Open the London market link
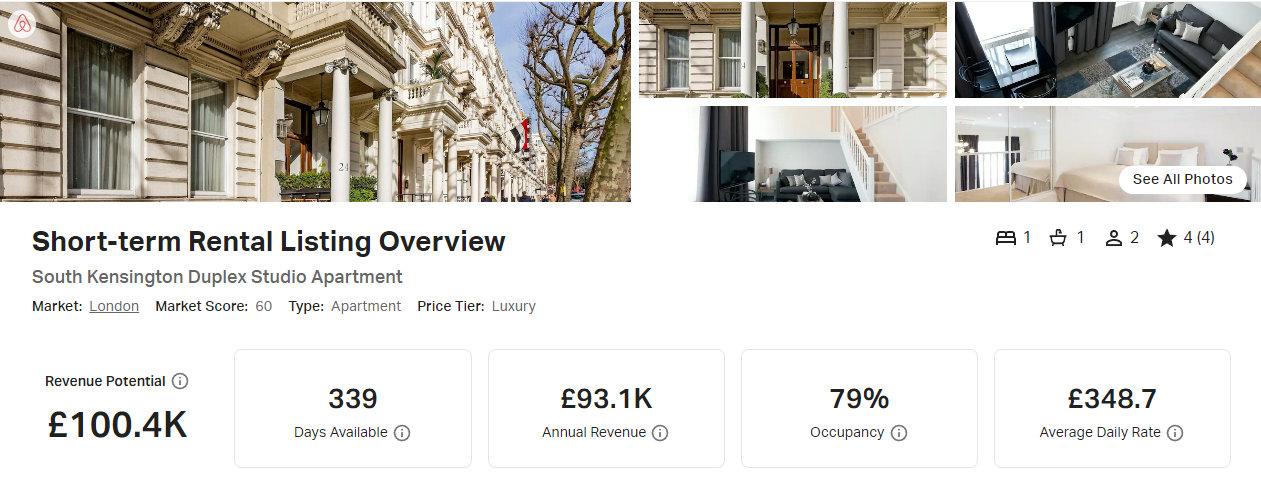This screenshot has height=499, width=1261. tap(114, 306)
